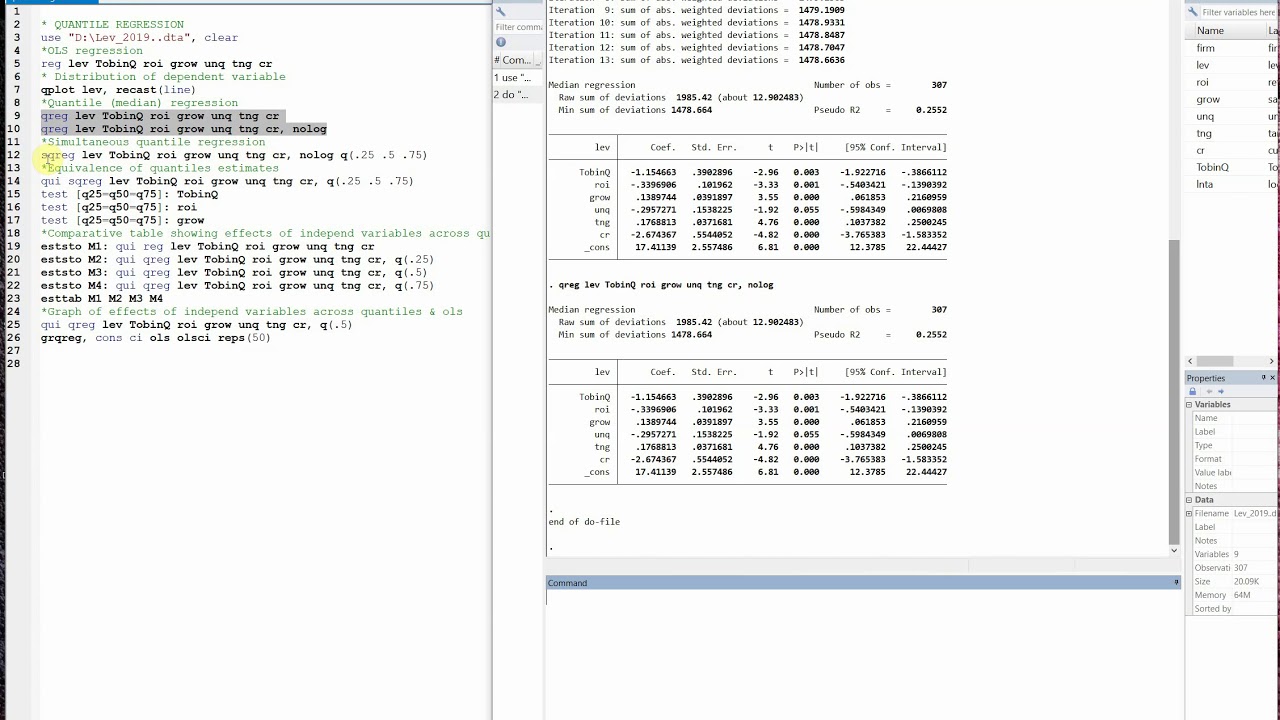1280x720 pixels.
Task: Select variable grow in the Variables list
Action: coord(1232,99)
